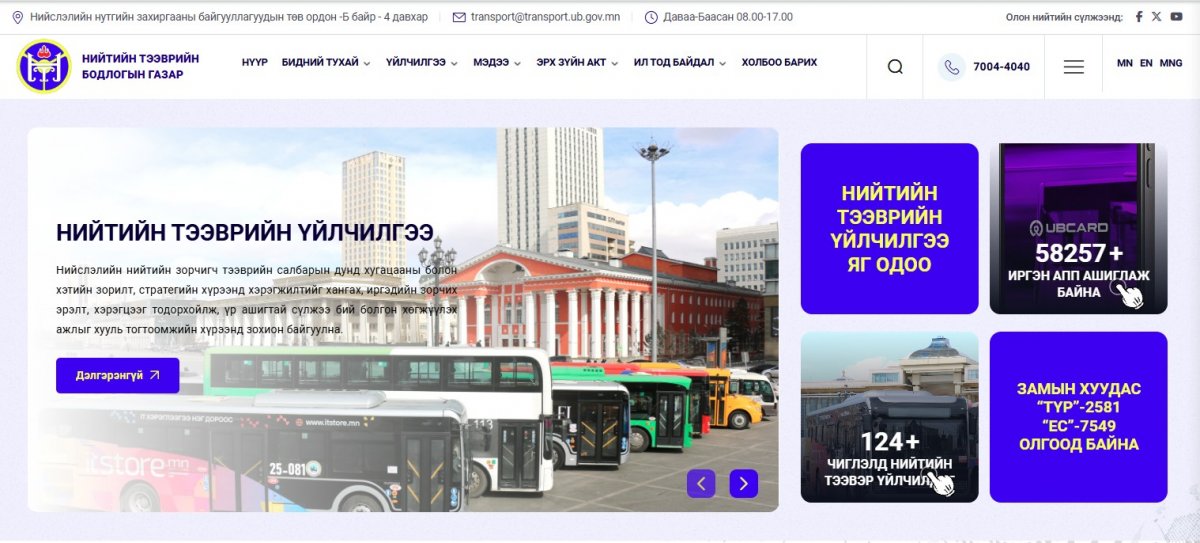Open the Facebook social icon

pyautogui.click(x=1139, y=17)
